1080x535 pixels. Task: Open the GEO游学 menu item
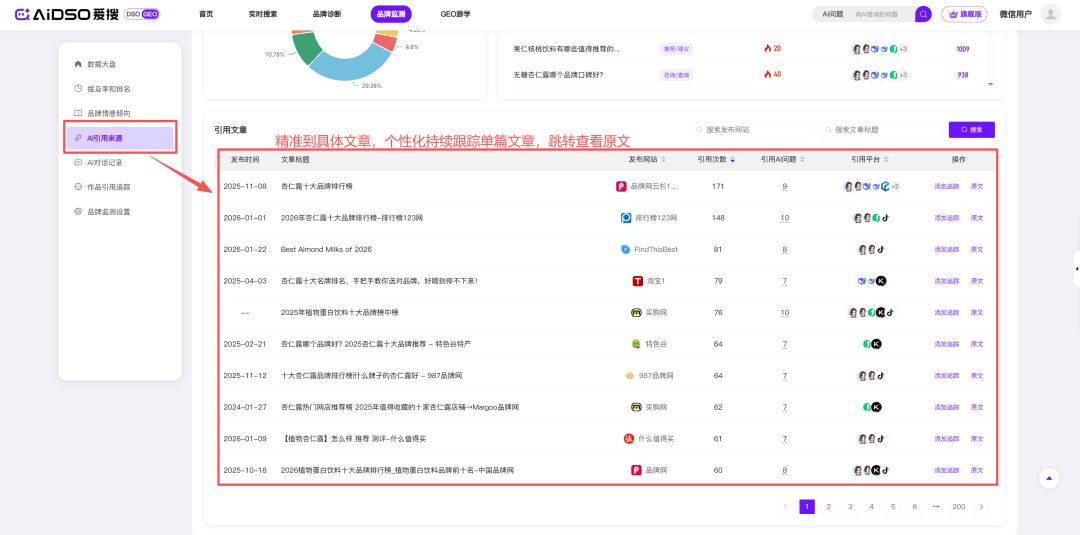coord(455,14)
